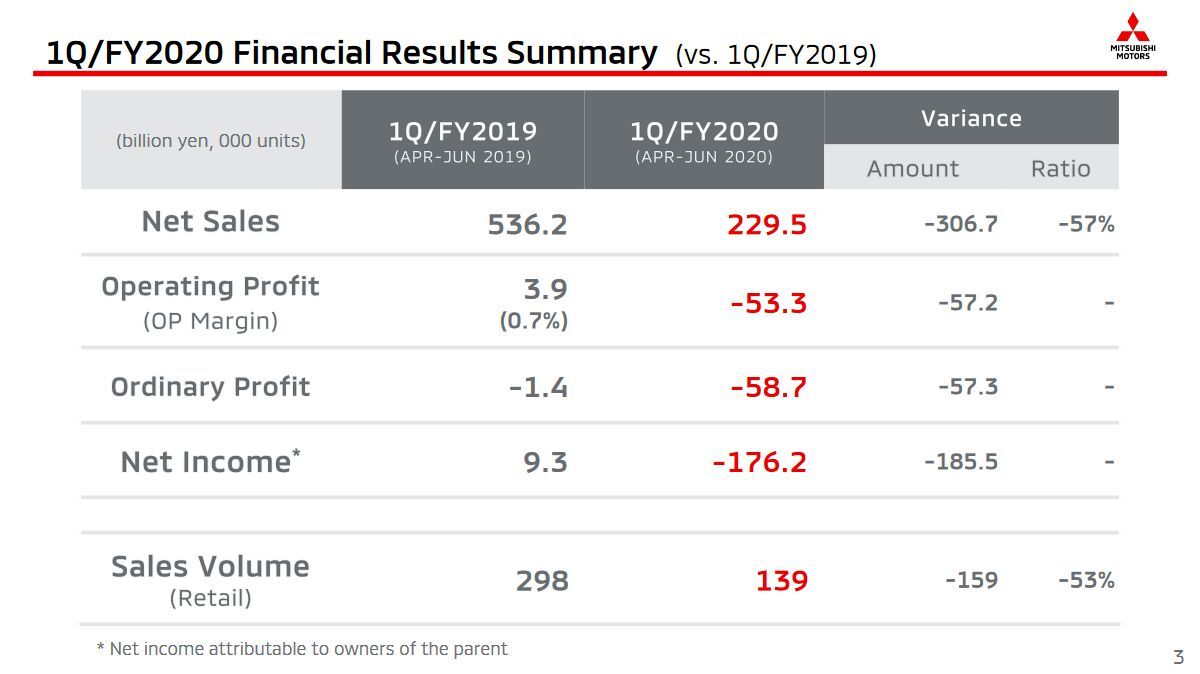Image resolution: width=1200 pixels, height=674 pixels.
Task: Click the Amount sub-header
Action: pos(912,169)
